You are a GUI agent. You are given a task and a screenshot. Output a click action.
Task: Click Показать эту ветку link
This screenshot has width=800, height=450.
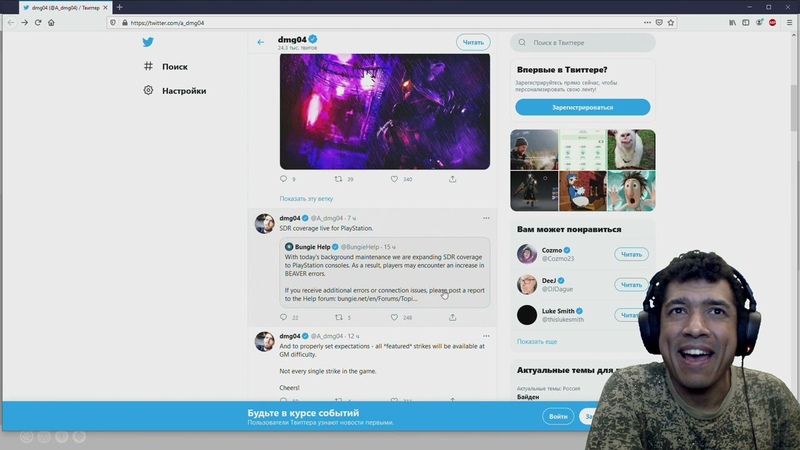pos(306,198)
